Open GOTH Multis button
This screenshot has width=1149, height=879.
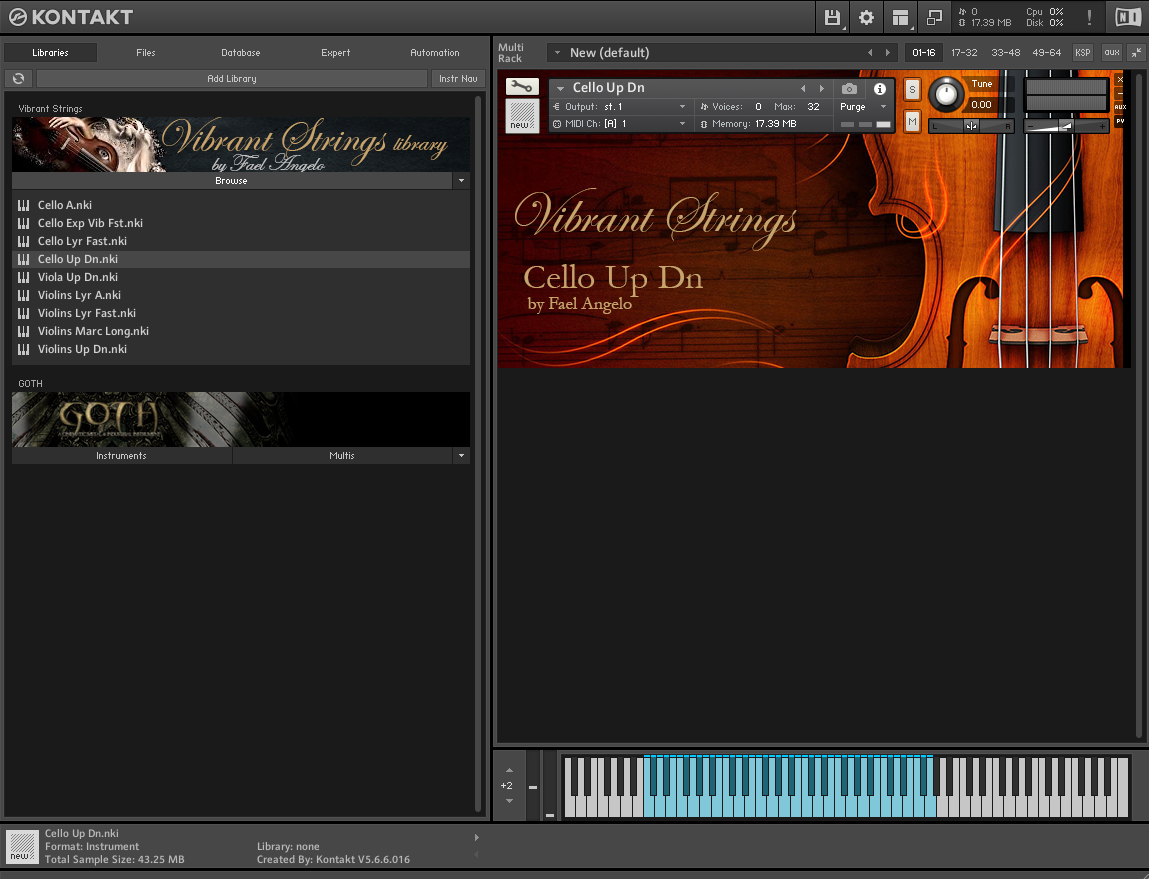(342, 456)
